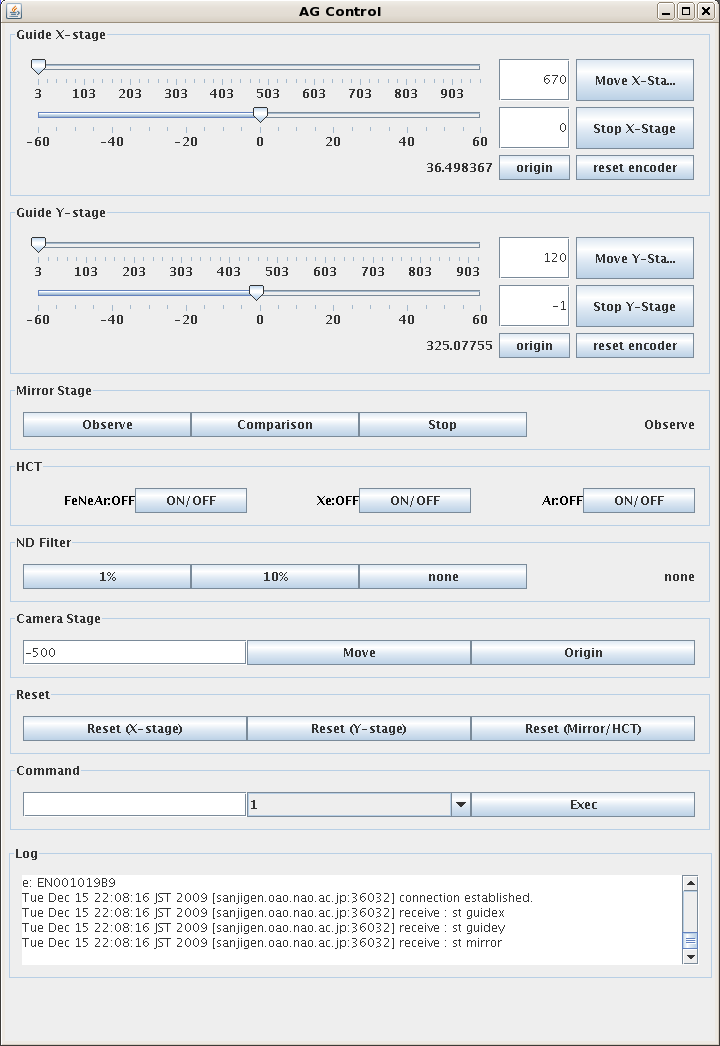
Task: Click Mirror Stage status label Observe
Action: click(x=669, y=424)
